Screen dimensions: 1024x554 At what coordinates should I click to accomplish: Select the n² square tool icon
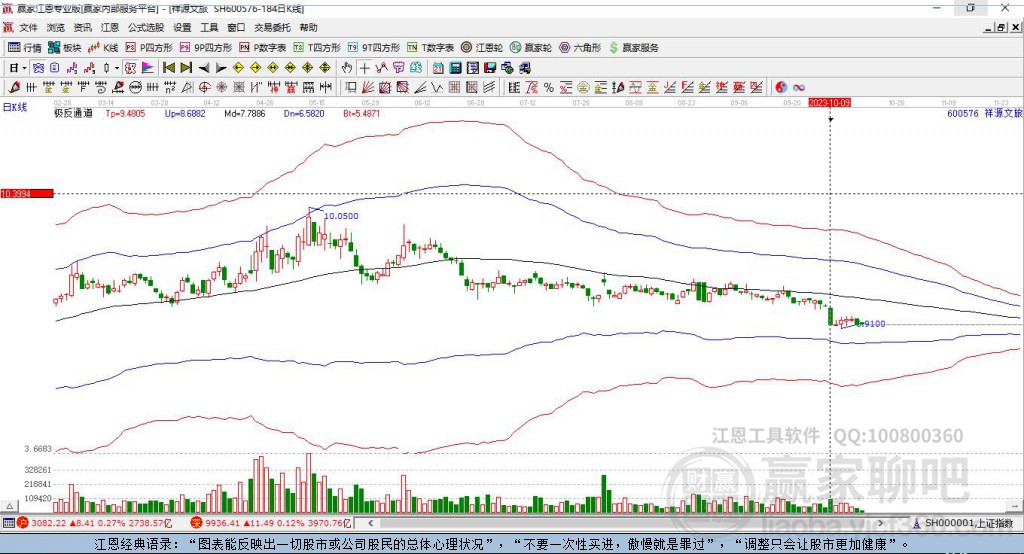(x=170, y=88)
